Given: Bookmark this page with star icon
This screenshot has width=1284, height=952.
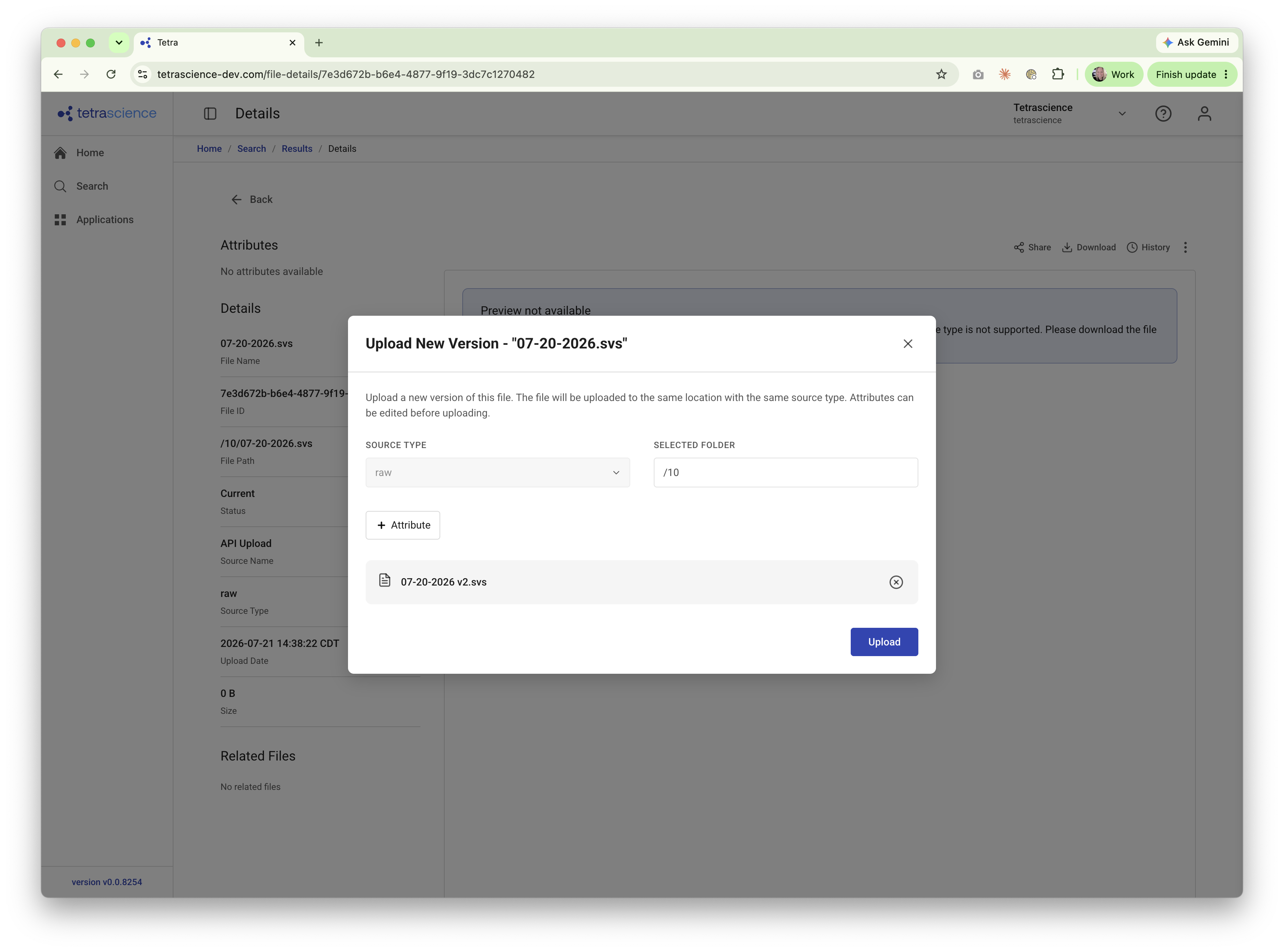Looking at the screenshot, I should [941, 74].
